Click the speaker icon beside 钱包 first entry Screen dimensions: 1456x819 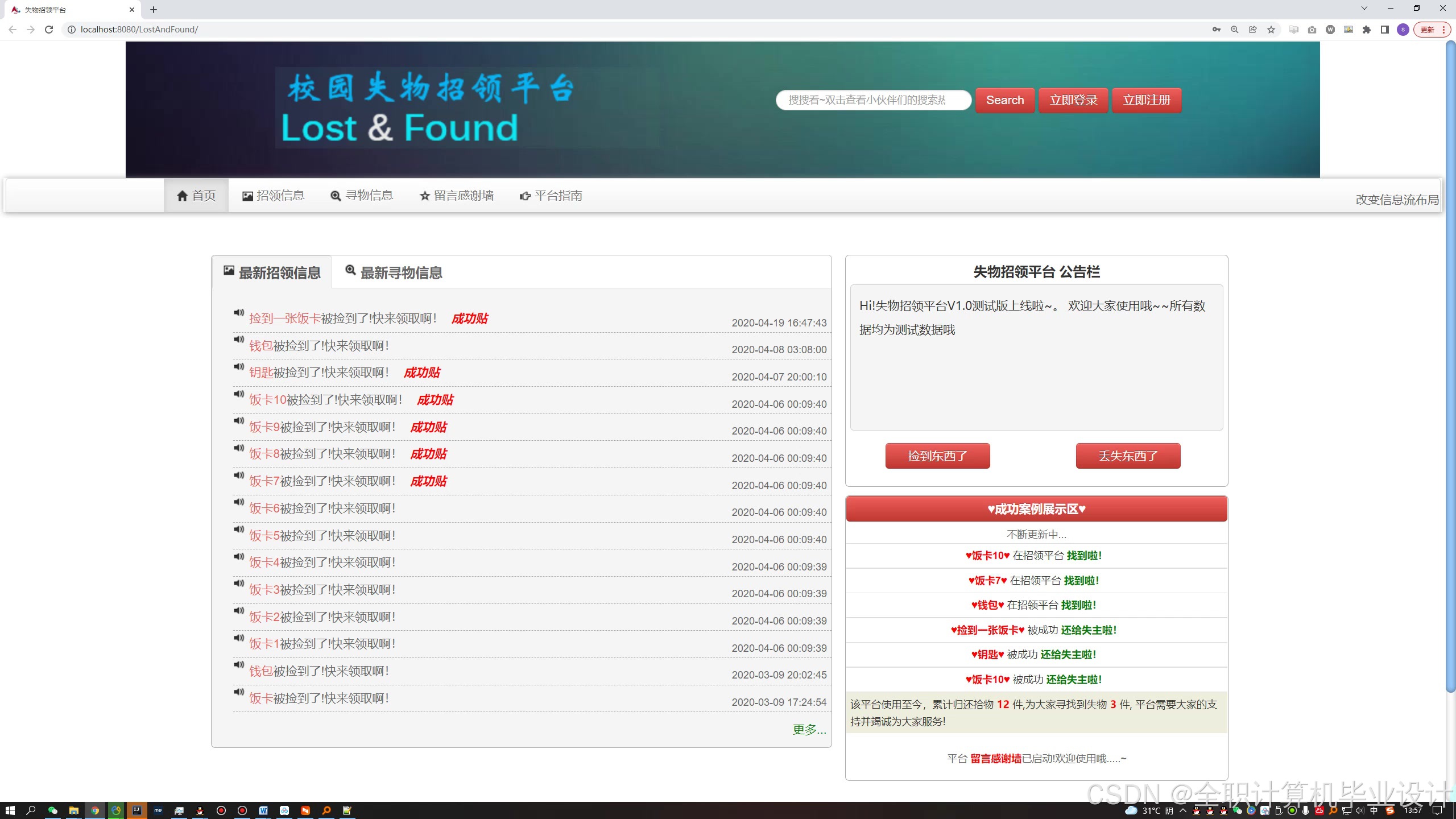point(239,340)
